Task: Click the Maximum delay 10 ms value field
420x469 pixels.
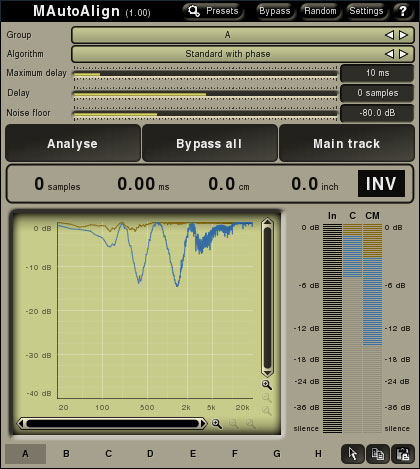Action: (x=377, y=73)
